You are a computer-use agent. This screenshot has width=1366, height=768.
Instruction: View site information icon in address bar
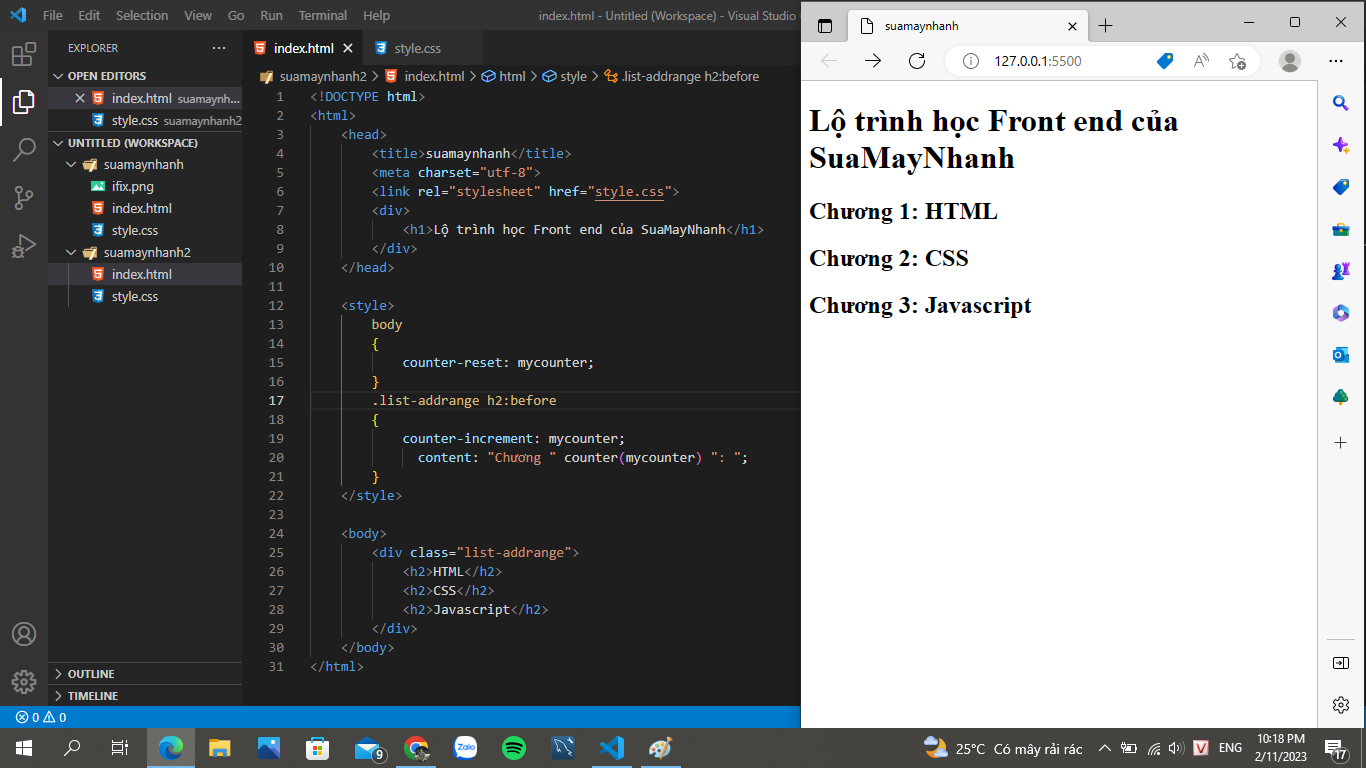click(x=970, y=61)
